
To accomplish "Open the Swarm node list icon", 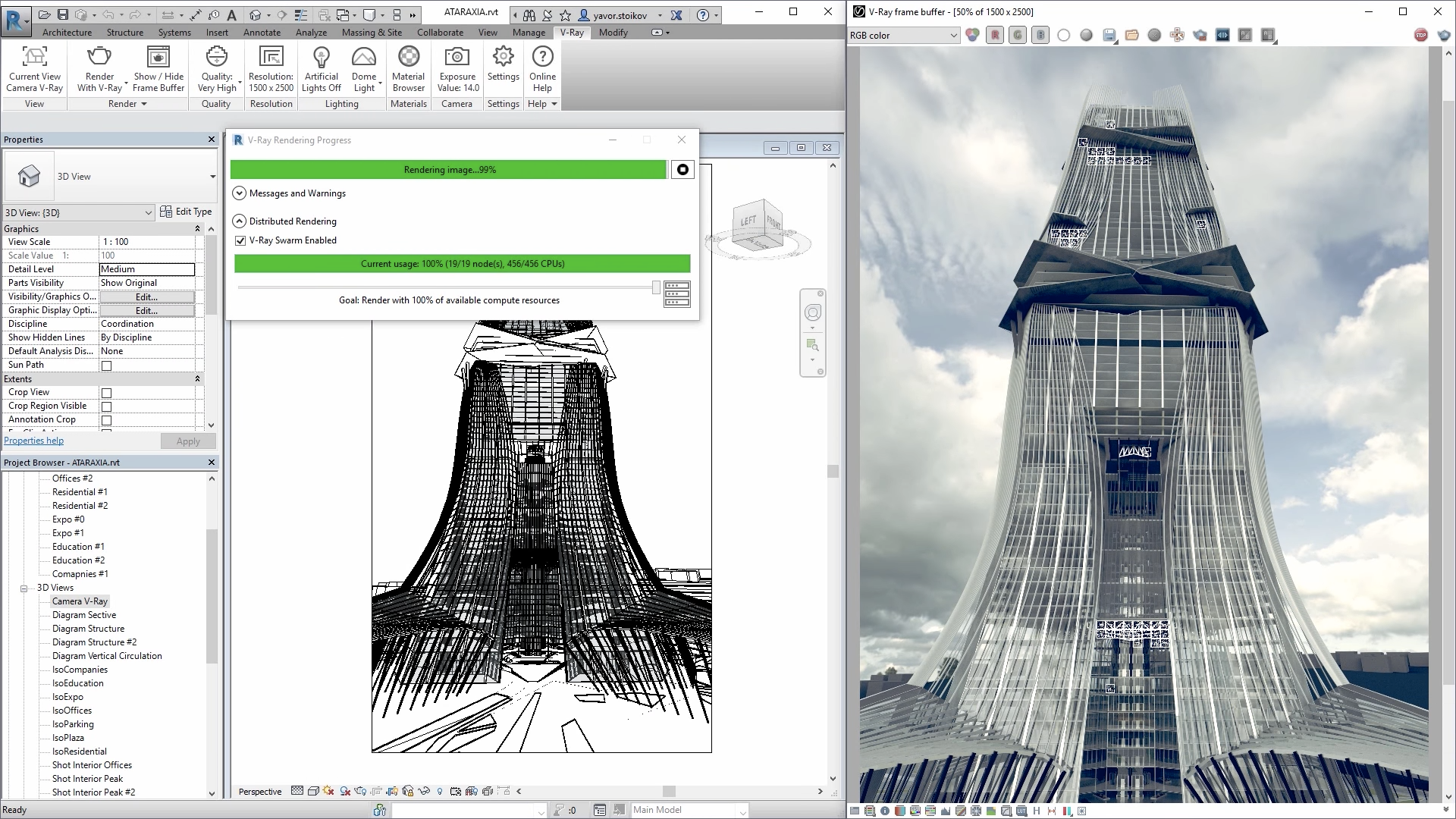I will [x=676, y=293].
